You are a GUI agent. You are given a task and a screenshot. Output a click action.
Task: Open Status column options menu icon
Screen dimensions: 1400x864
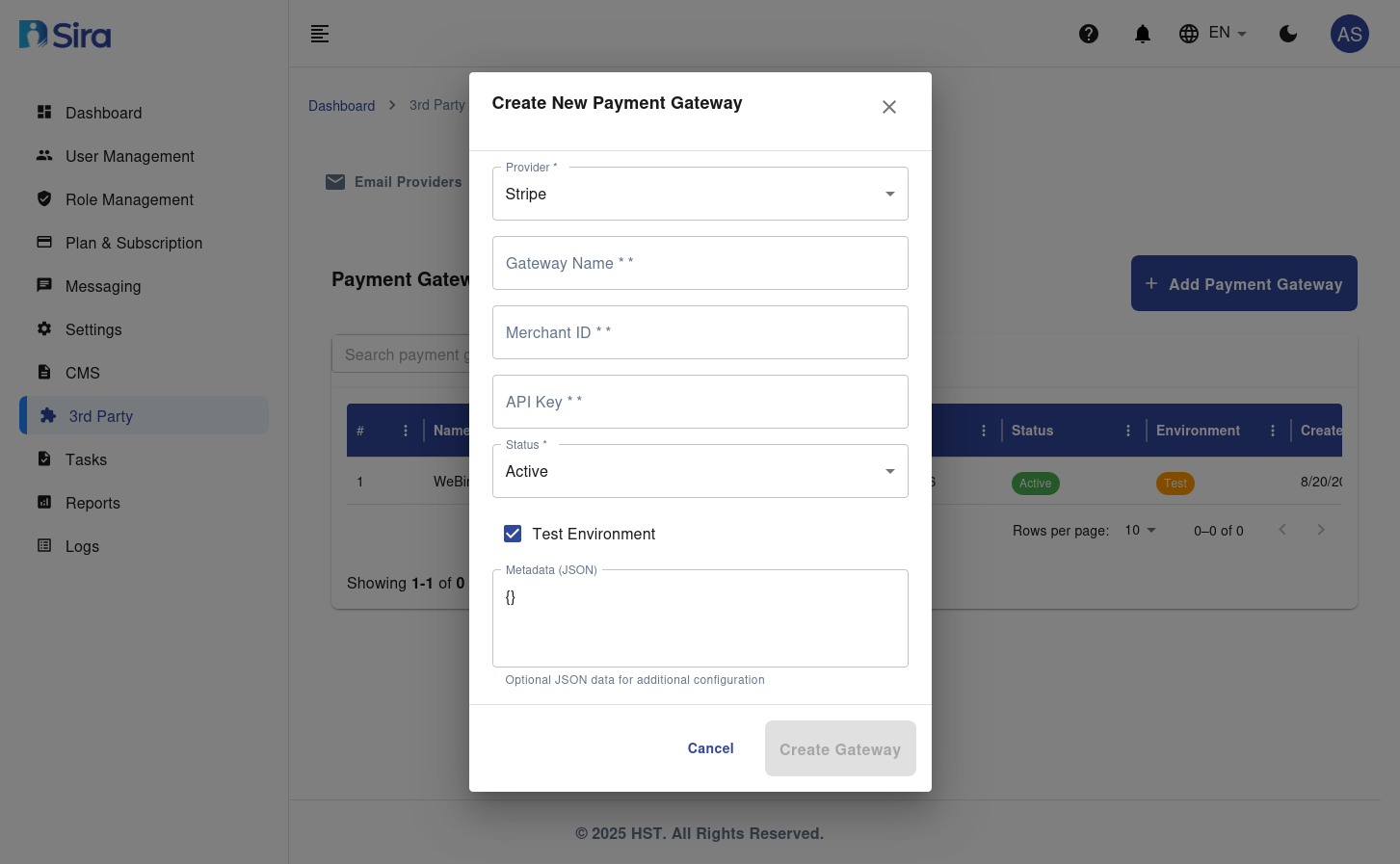[1128, 431]
